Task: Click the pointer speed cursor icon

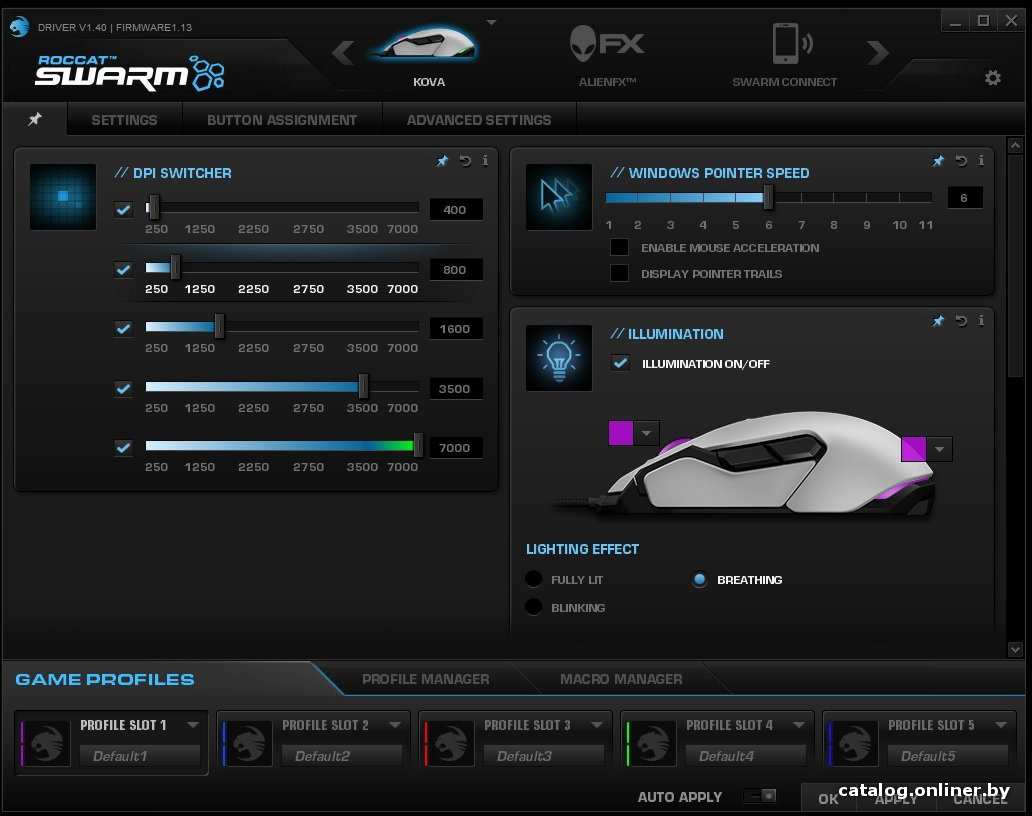Action: [559, 197]
